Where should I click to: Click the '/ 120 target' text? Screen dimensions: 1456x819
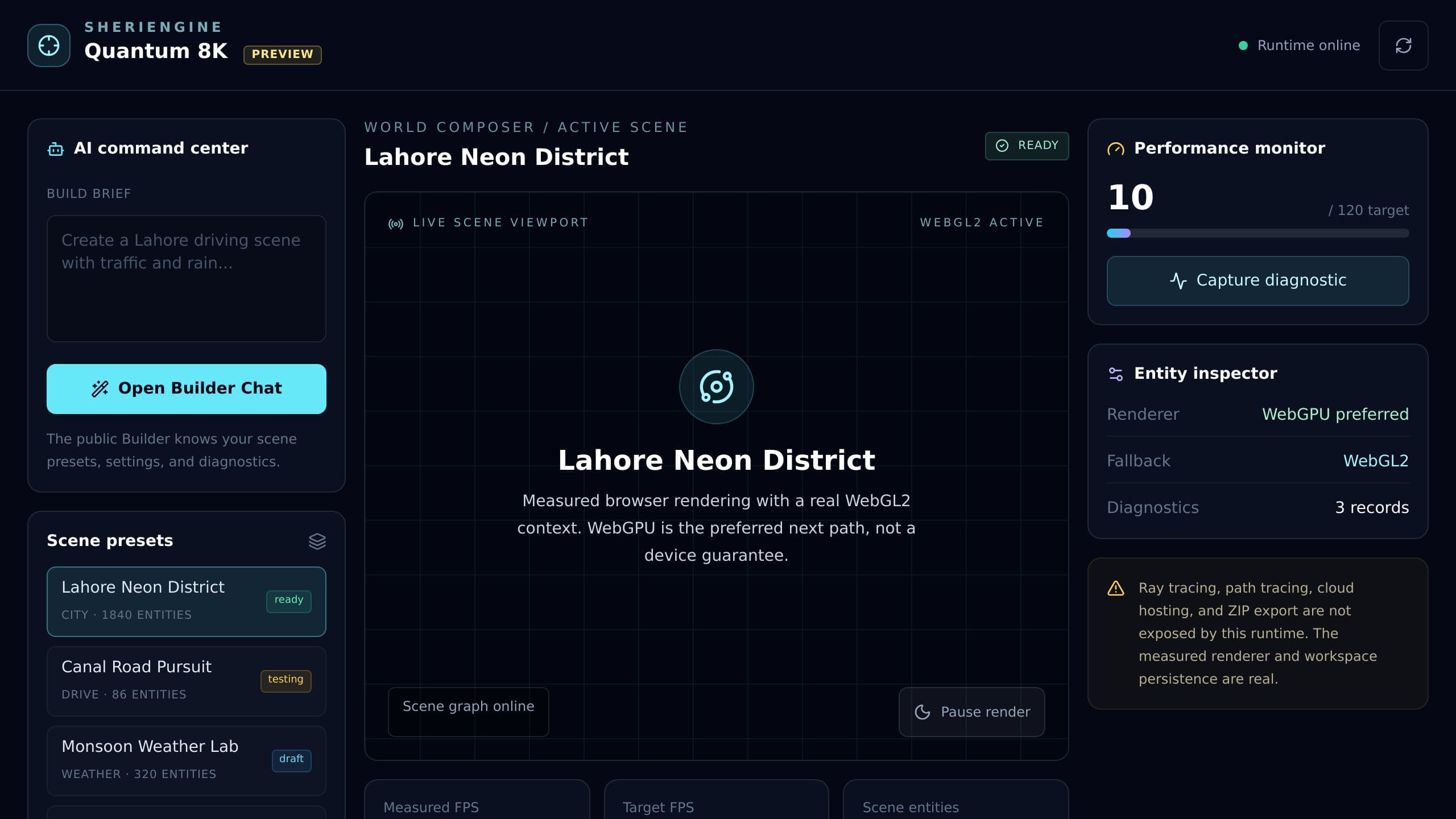pyautogui.click(x=1368, y=211)
